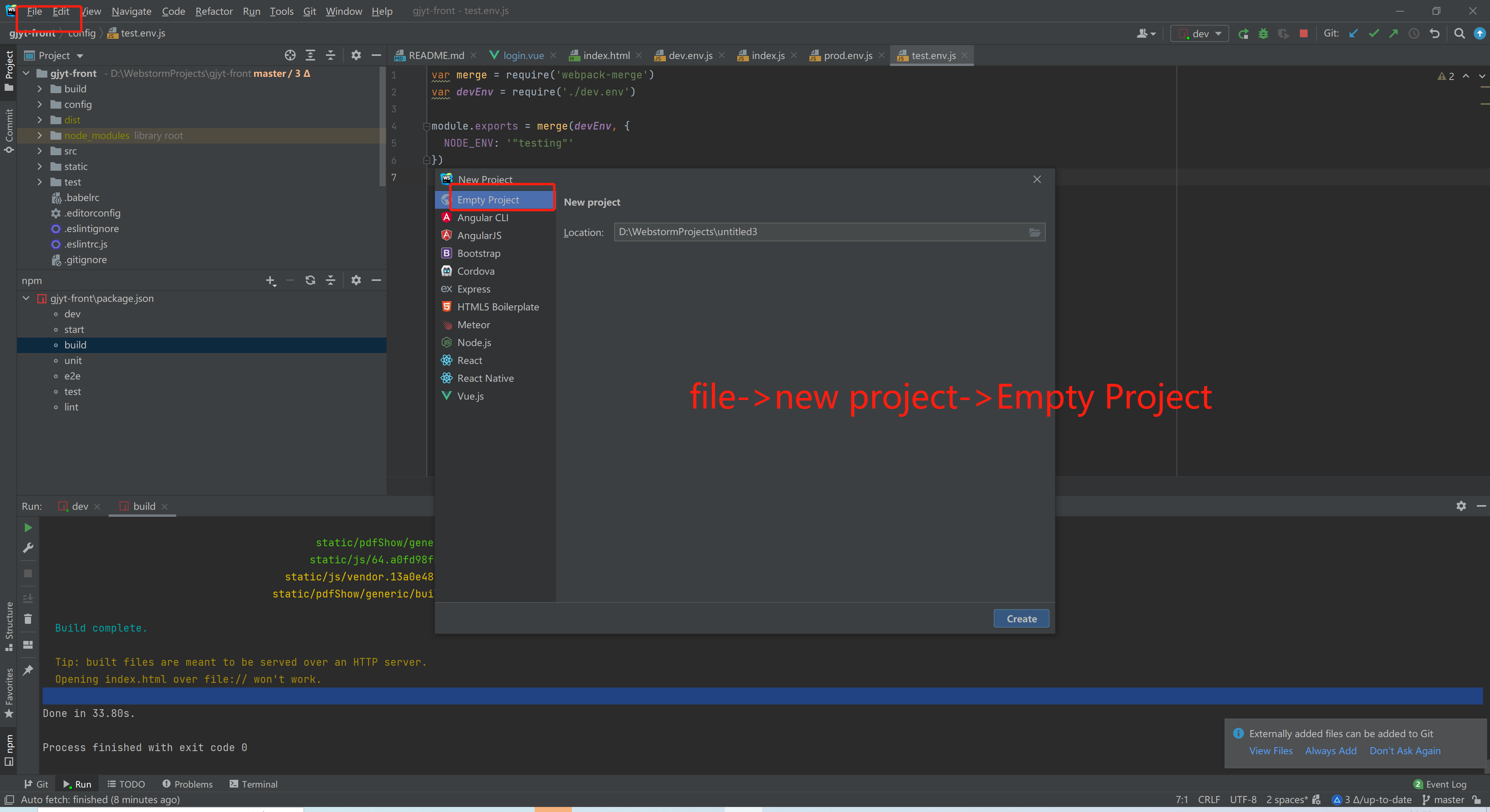Viewport: 1490px width, 812px height.
Task: Open the Project tool window settings gear
Action: point(356,55)
